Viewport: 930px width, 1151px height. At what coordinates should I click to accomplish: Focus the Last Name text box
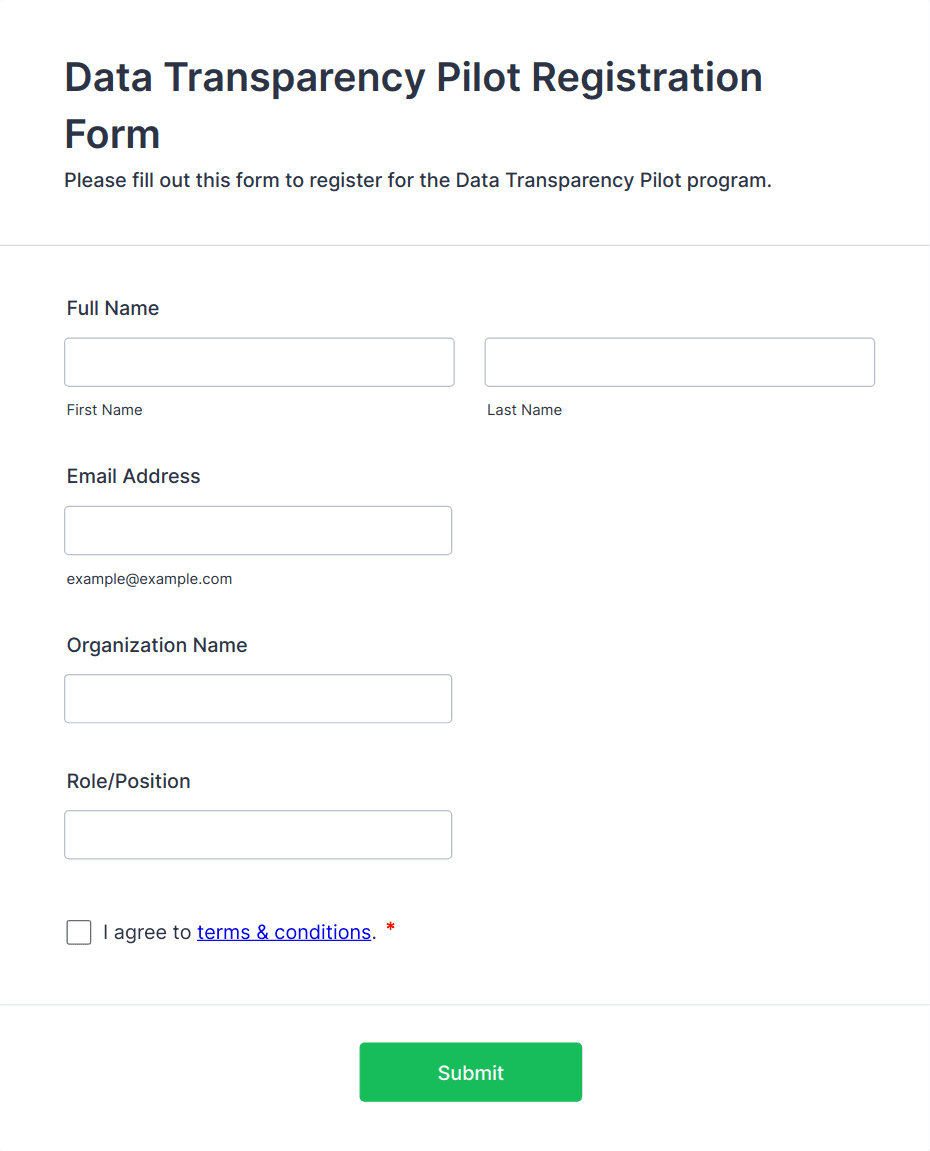tap(679, 362)
